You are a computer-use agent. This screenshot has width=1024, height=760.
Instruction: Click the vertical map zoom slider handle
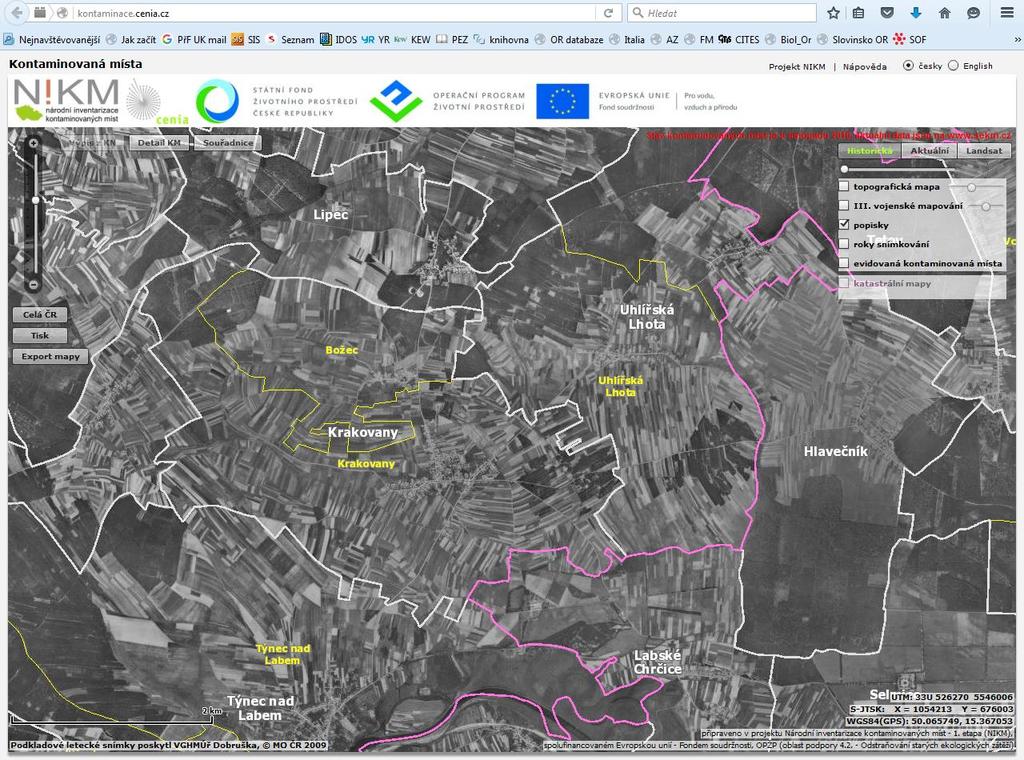click(35, 200)
